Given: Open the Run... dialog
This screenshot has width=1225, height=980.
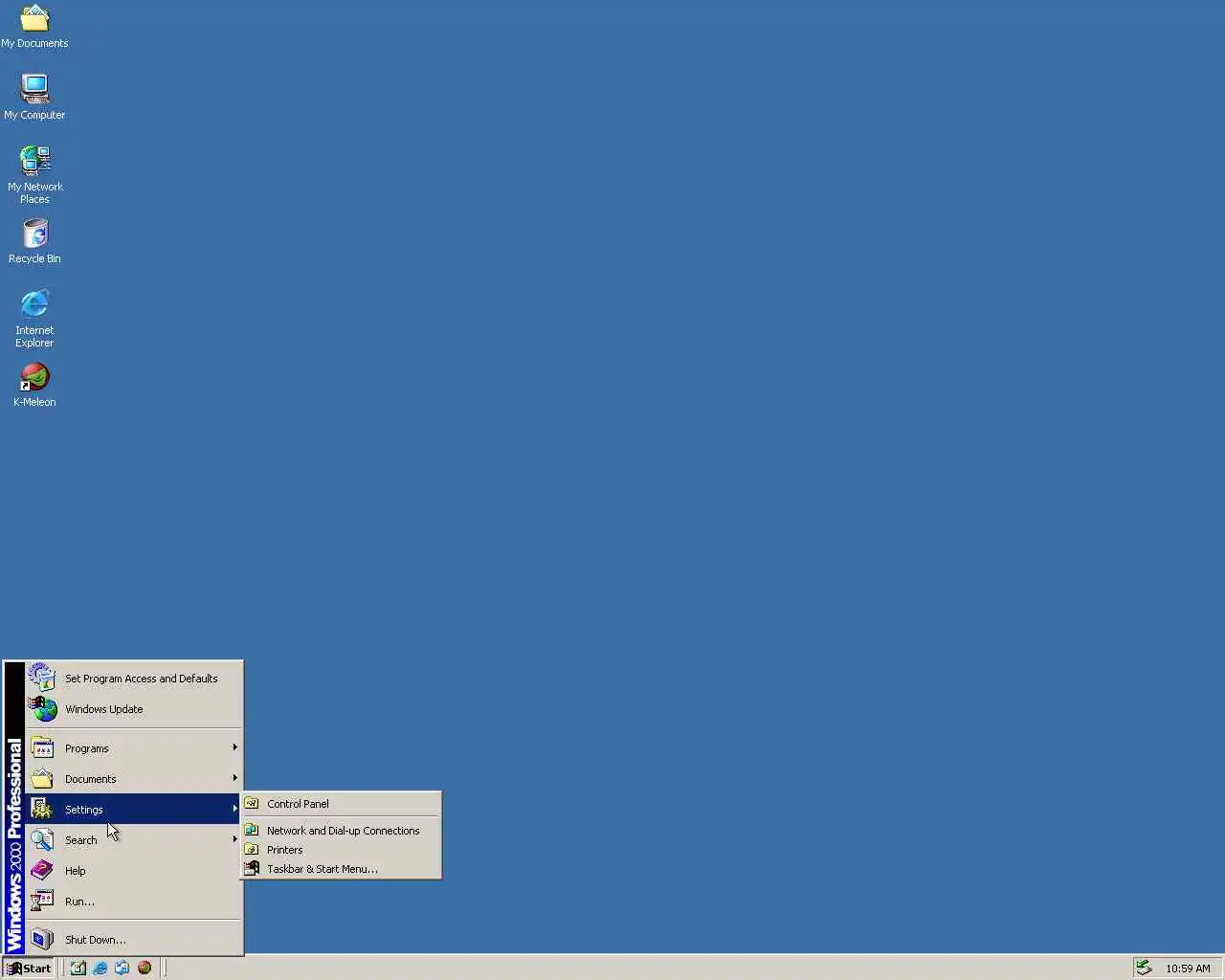Looking at the screenshot, I should coord(134,901).
